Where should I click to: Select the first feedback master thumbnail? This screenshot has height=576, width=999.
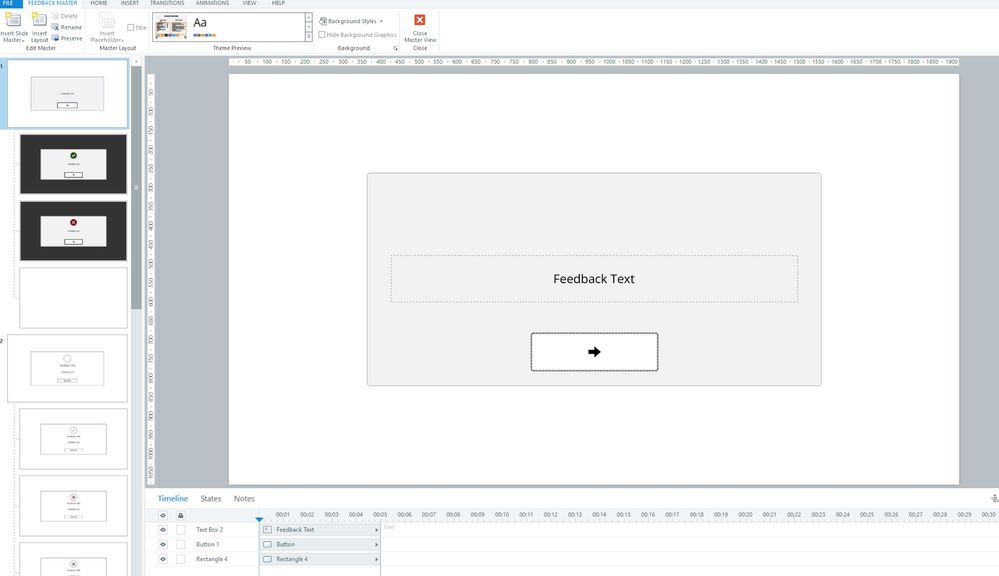(x=67, y=94)
